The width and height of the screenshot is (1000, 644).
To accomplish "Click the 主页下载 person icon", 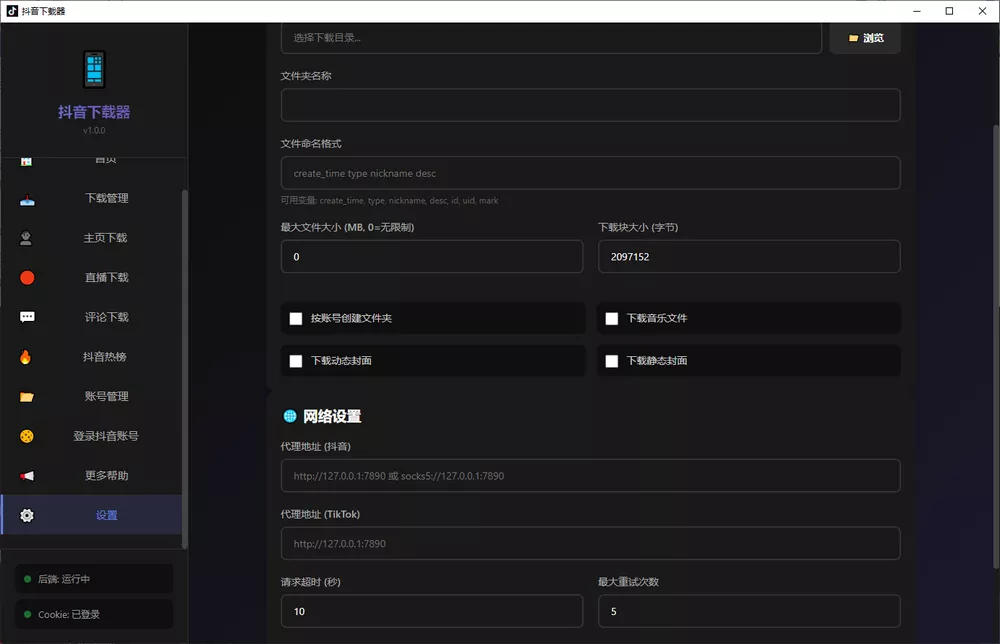I will click(x=26, y=238).
